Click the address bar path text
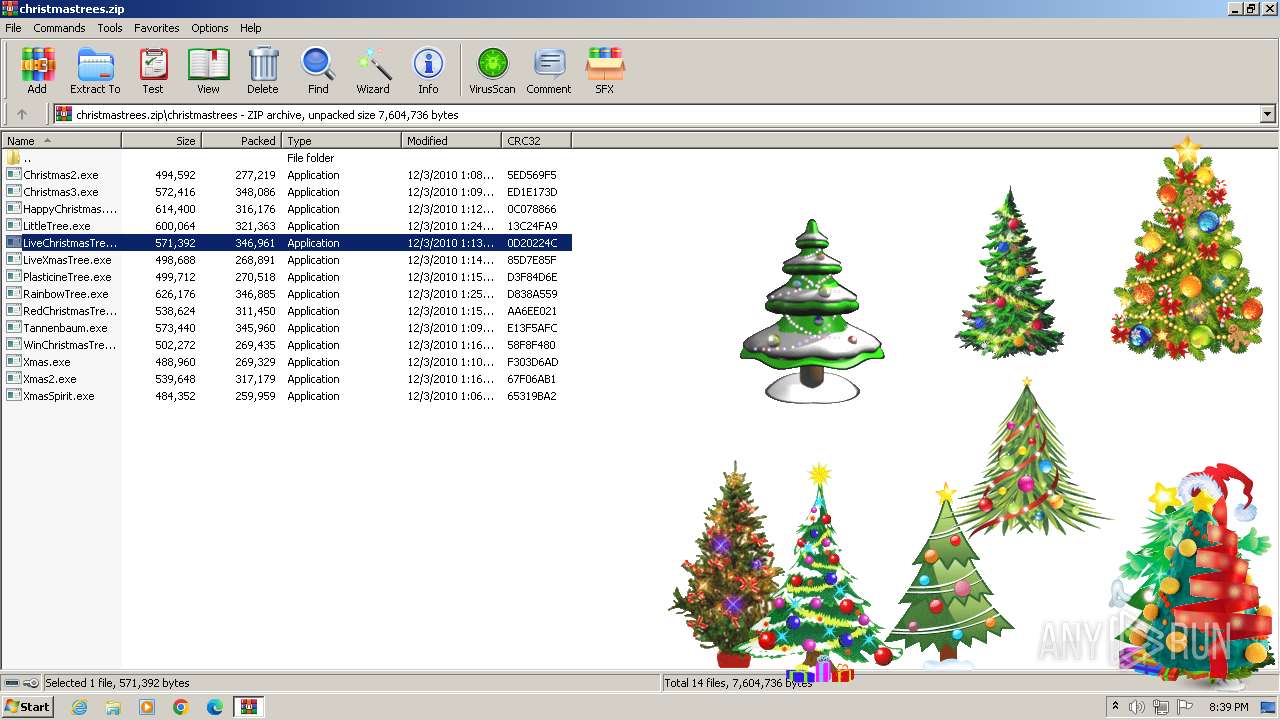The width and height of the screenshot is (1280, 720). [x=267, y=115]
